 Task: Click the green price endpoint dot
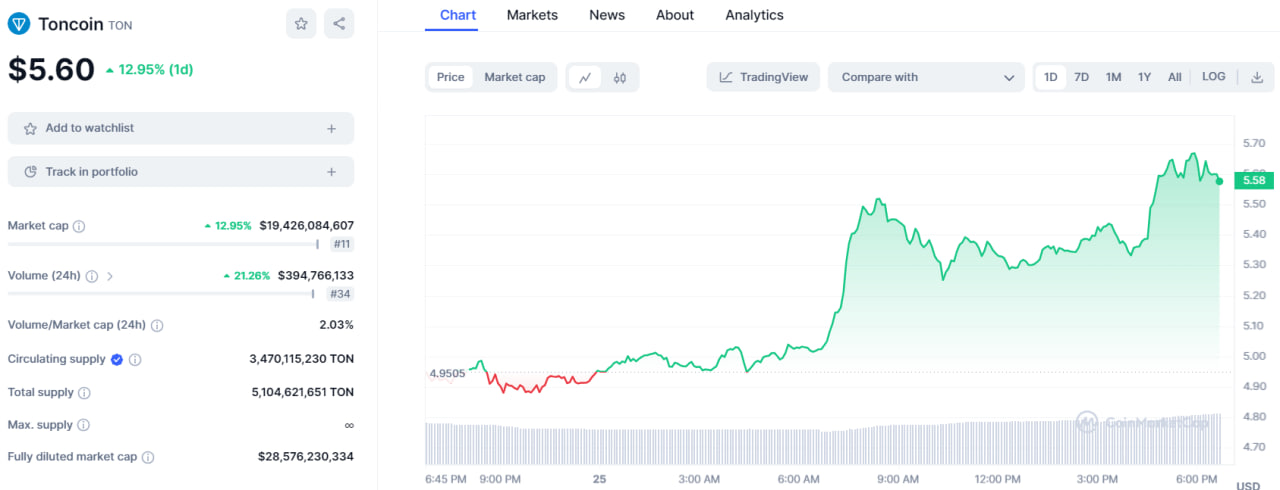click(1219, 181)
